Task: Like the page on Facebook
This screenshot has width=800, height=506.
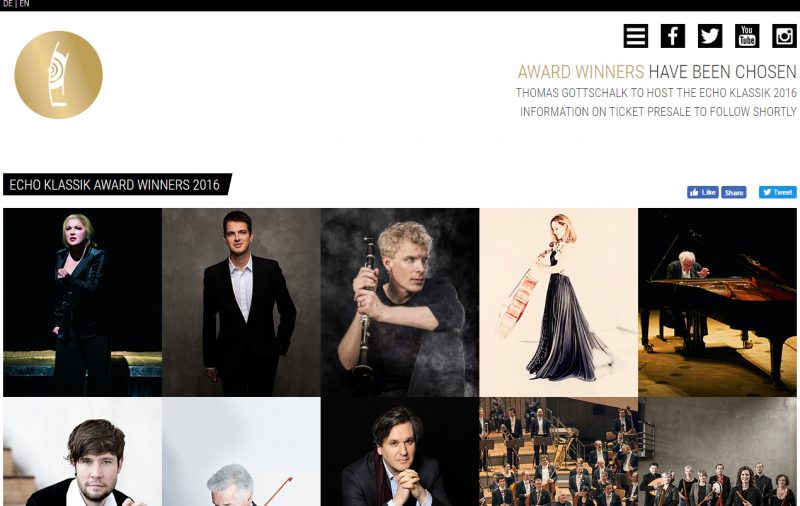Action: [x=703, y=192]
